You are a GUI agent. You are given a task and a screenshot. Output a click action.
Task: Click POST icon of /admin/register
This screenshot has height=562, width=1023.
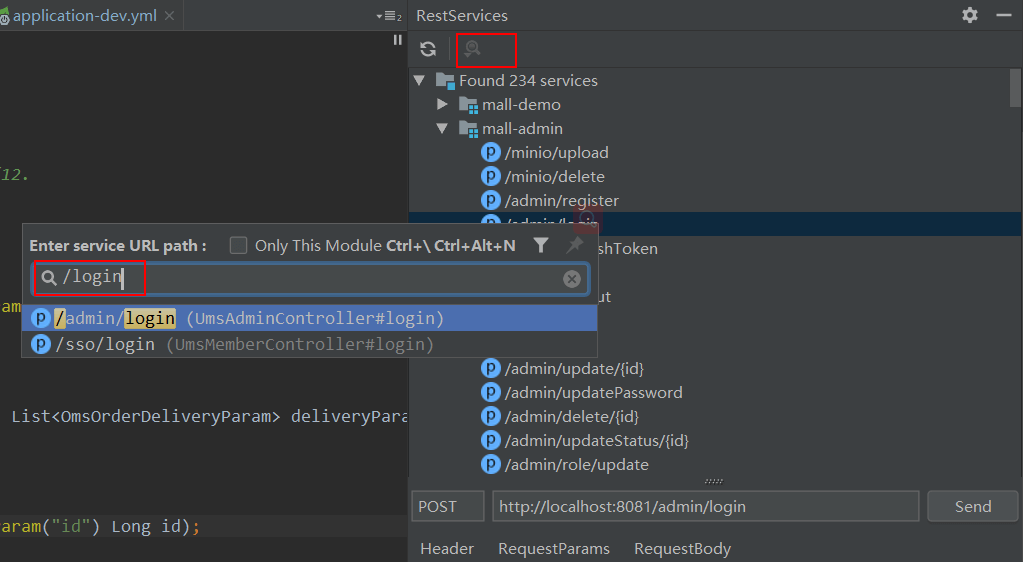(x=491, y=200)
